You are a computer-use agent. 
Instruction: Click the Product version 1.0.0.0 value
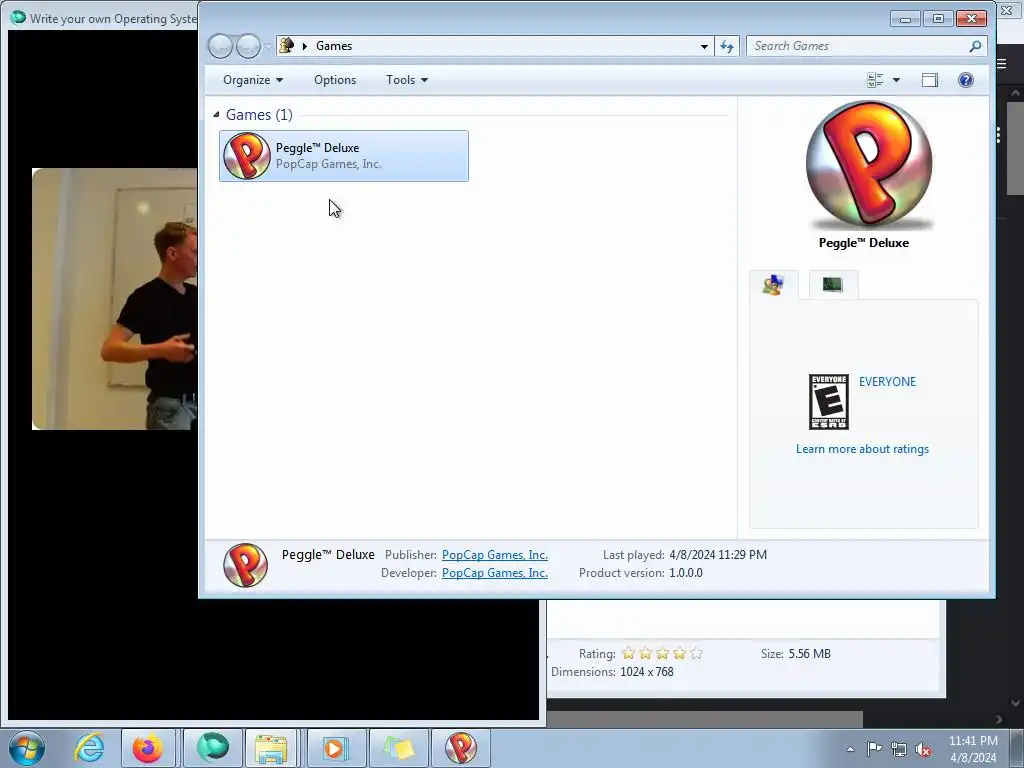(686, 573)
